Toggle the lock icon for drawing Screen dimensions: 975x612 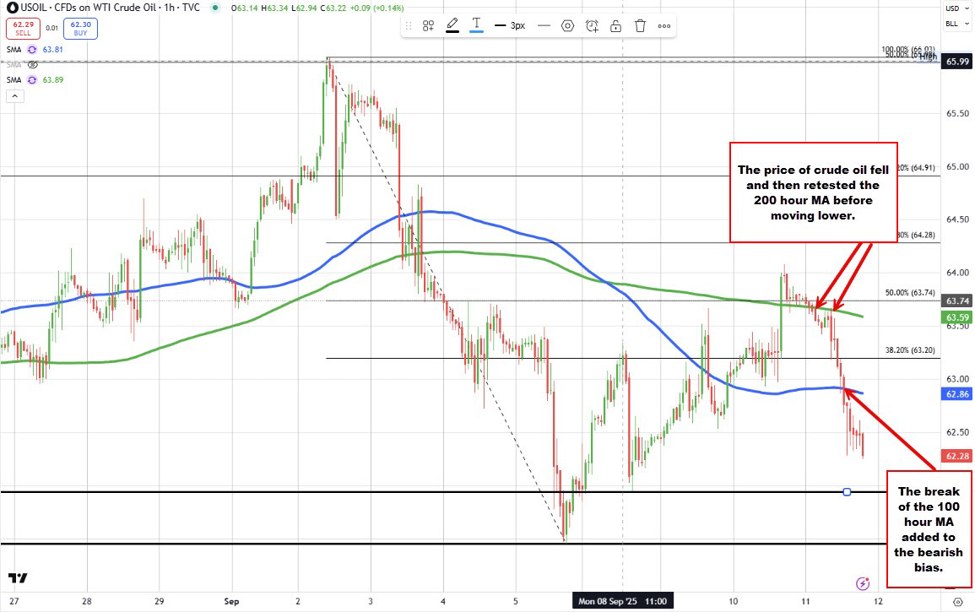[616, 26]
